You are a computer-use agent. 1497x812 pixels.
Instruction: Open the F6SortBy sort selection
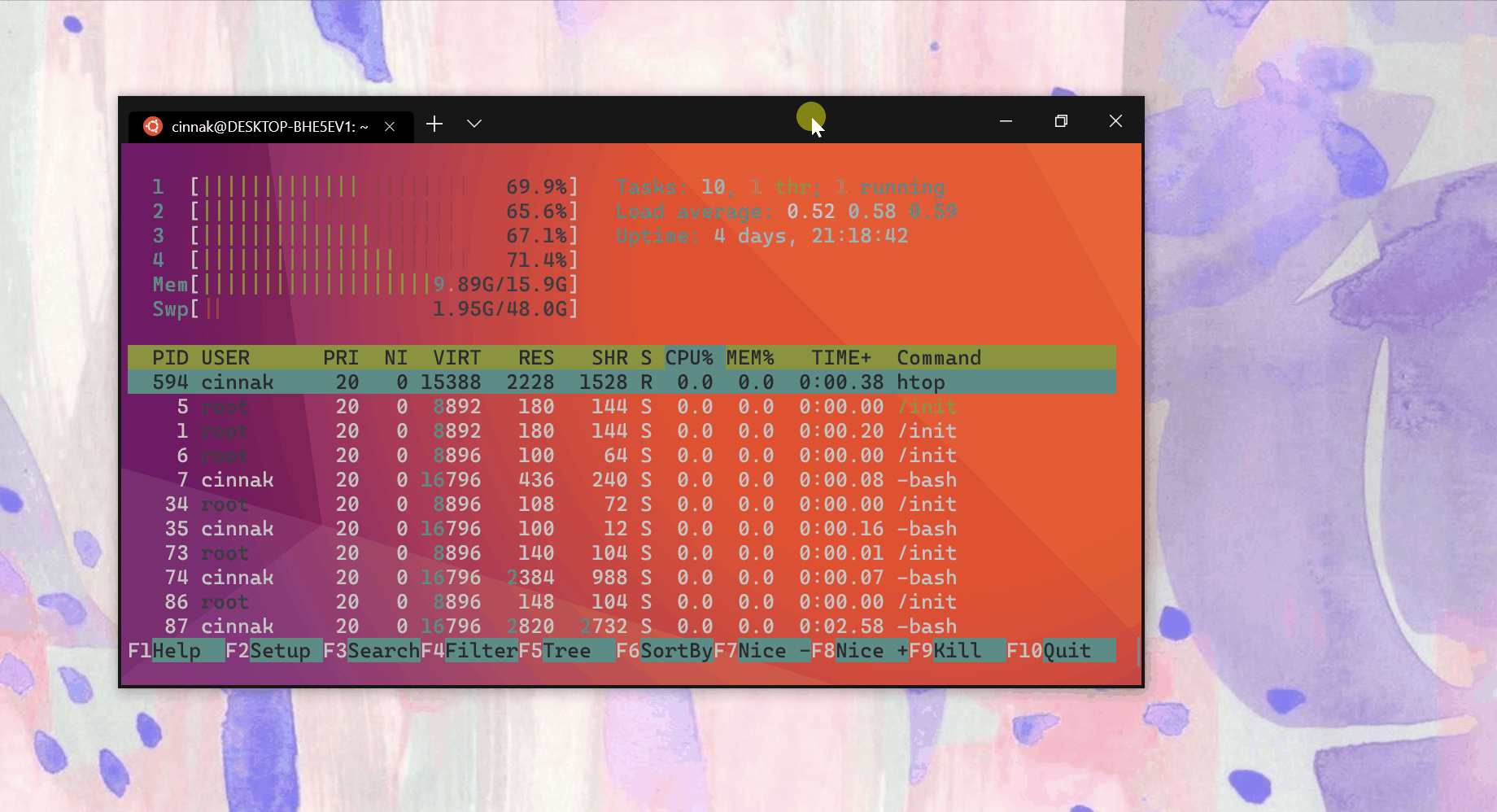pos(663,650)
